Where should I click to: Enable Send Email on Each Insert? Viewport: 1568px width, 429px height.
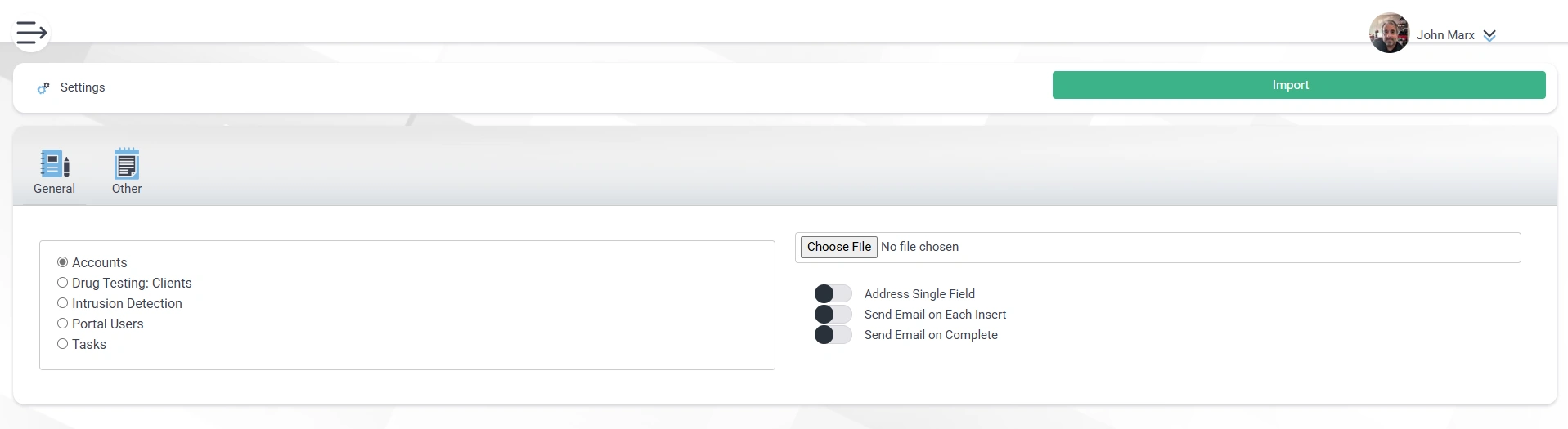tap(833, 314)
